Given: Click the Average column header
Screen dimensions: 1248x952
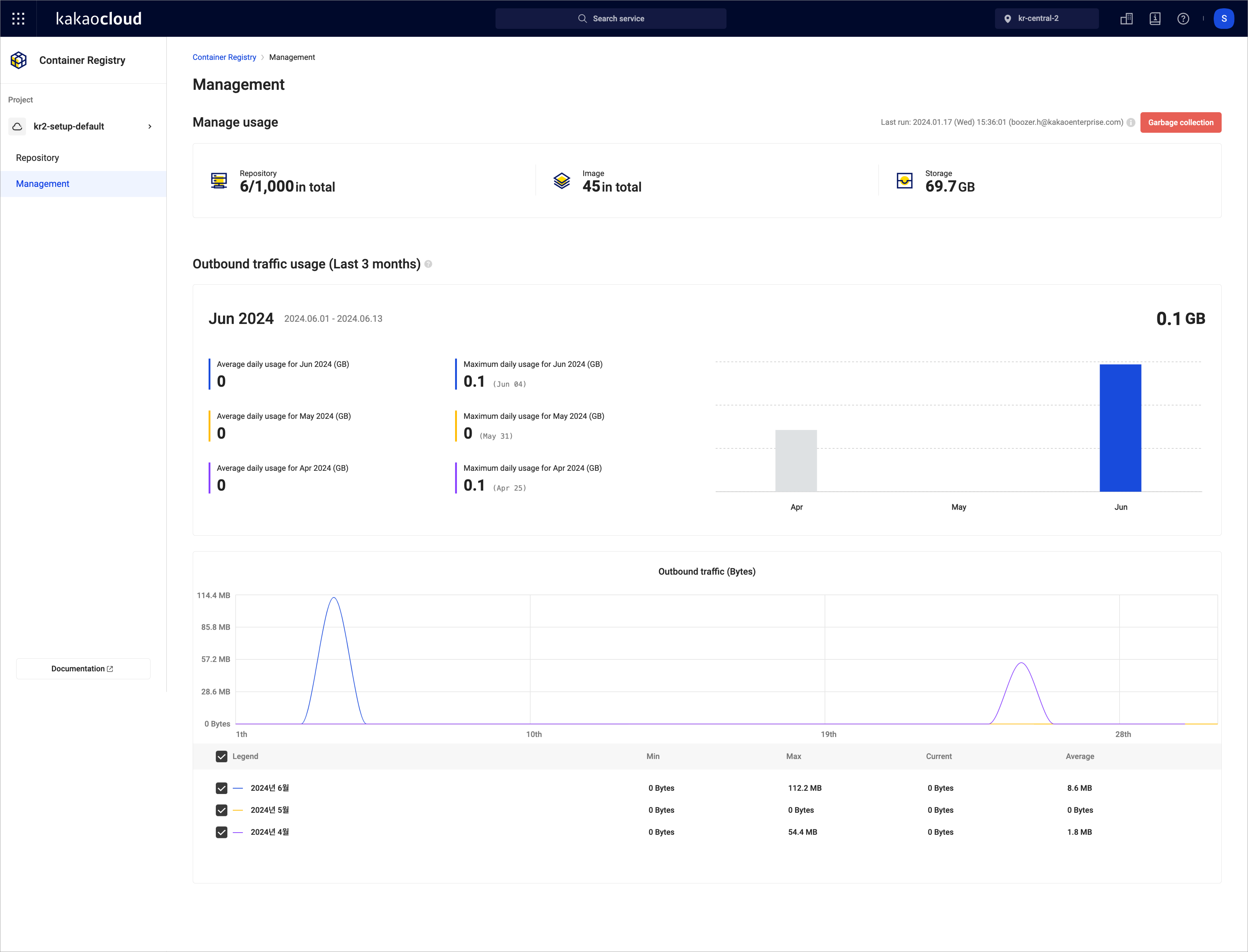Looking at the screenshot, I should coord(1080,756).
